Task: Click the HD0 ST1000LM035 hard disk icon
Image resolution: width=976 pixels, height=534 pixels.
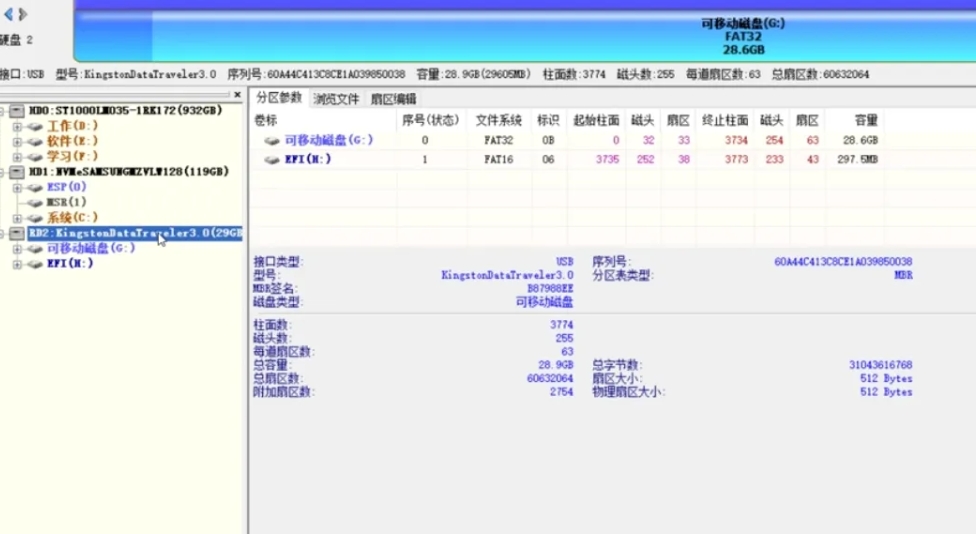Action: (x=18, y=110)
